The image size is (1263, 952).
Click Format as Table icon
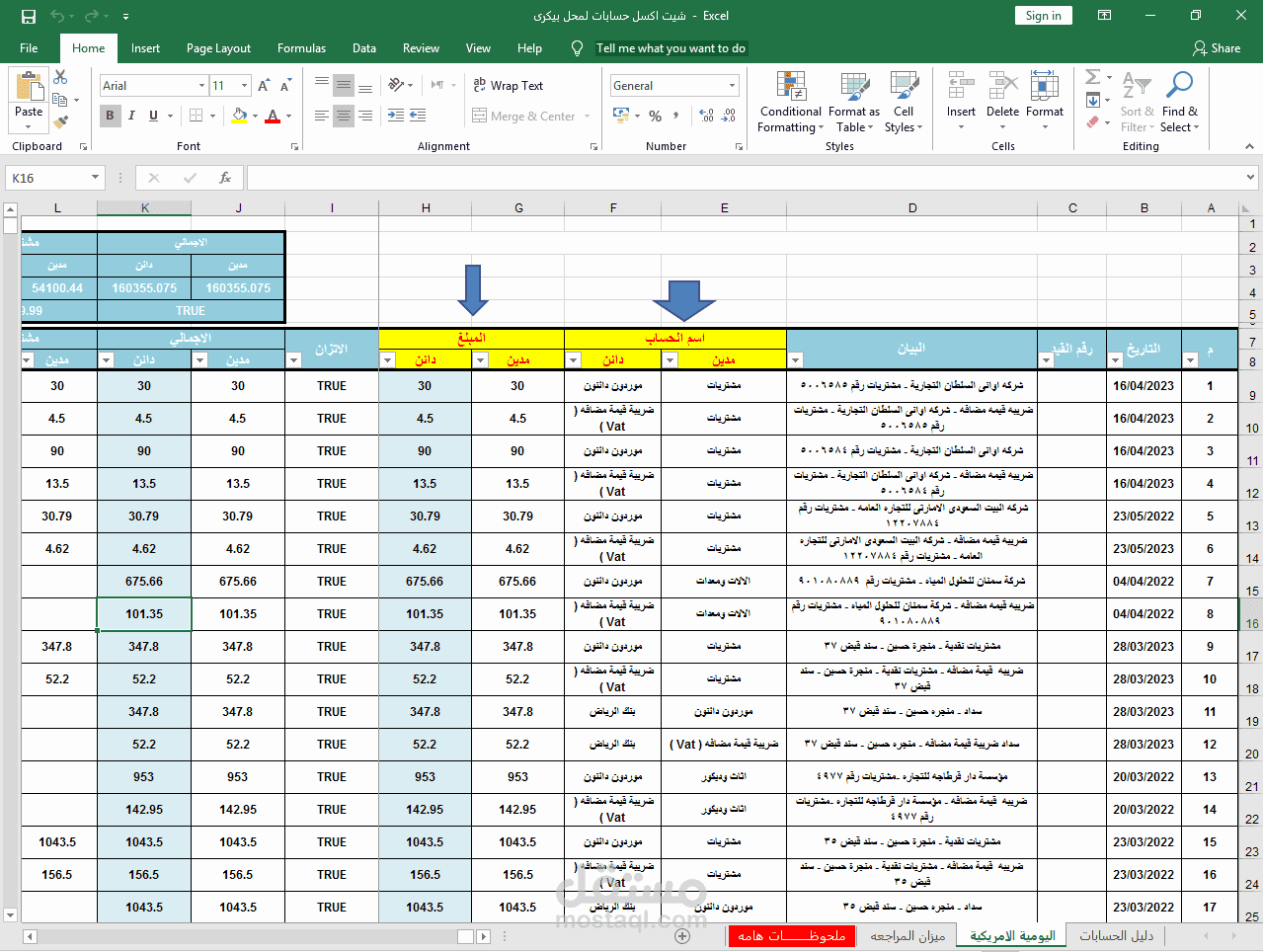coord(854,103)
